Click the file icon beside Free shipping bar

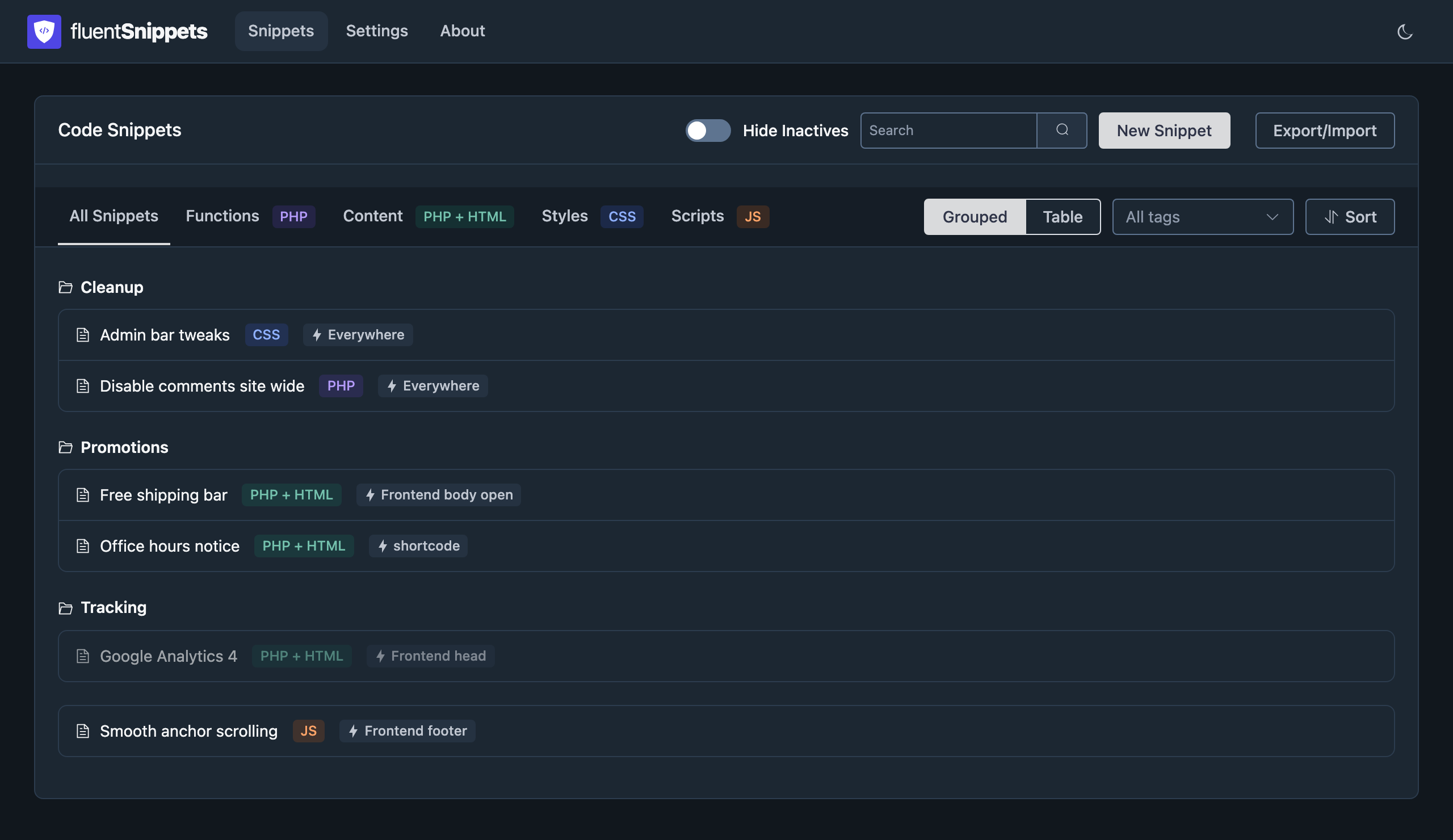82,495
